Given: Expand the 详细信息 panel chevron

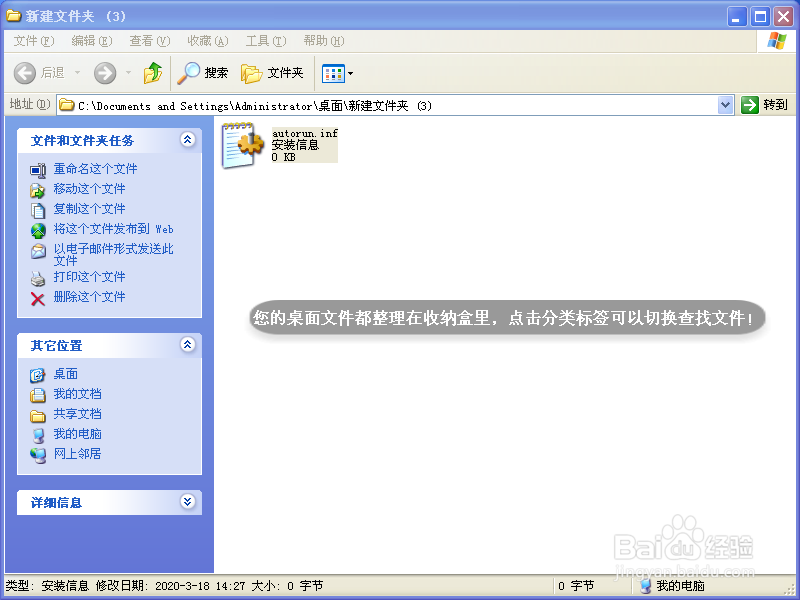Looking at the screenshot, I should (187, 502).
